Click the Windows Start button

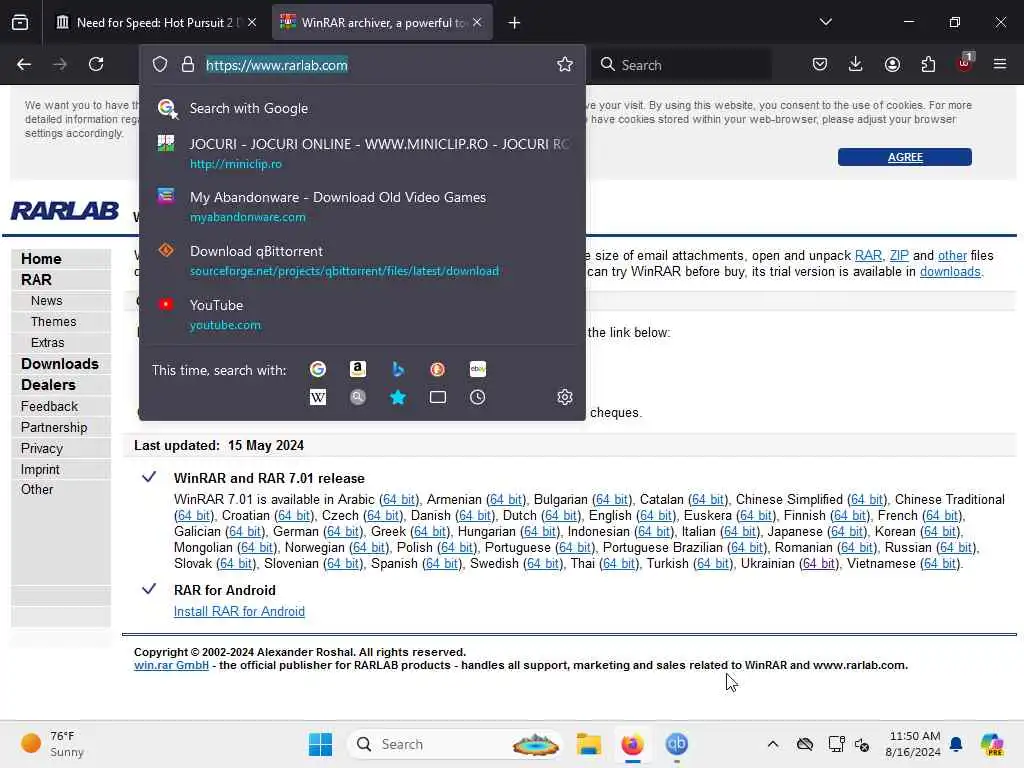320,744
